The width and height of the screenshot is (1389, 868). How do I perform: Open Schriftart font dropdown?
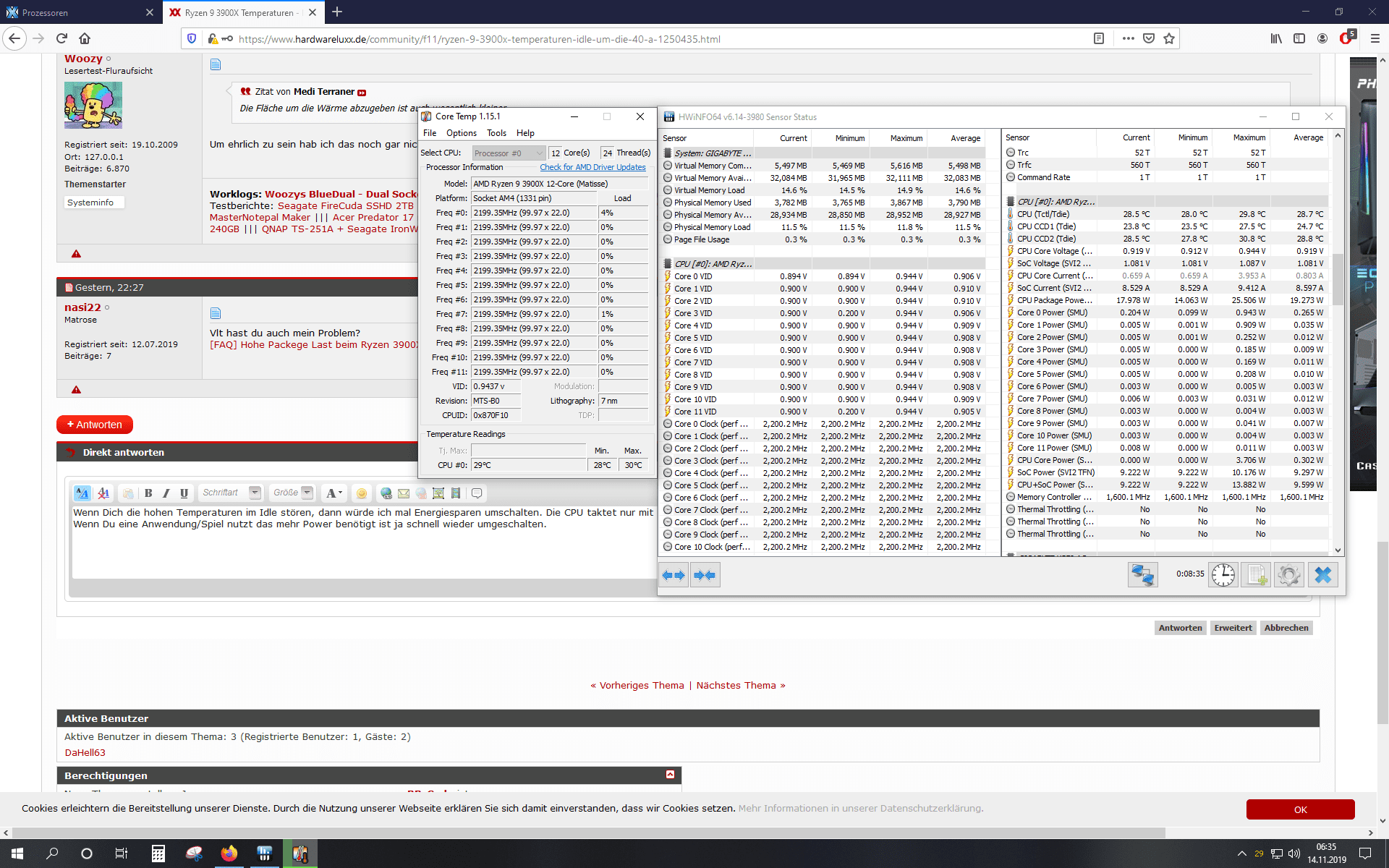pyautogui.click(x=231, y=493)
